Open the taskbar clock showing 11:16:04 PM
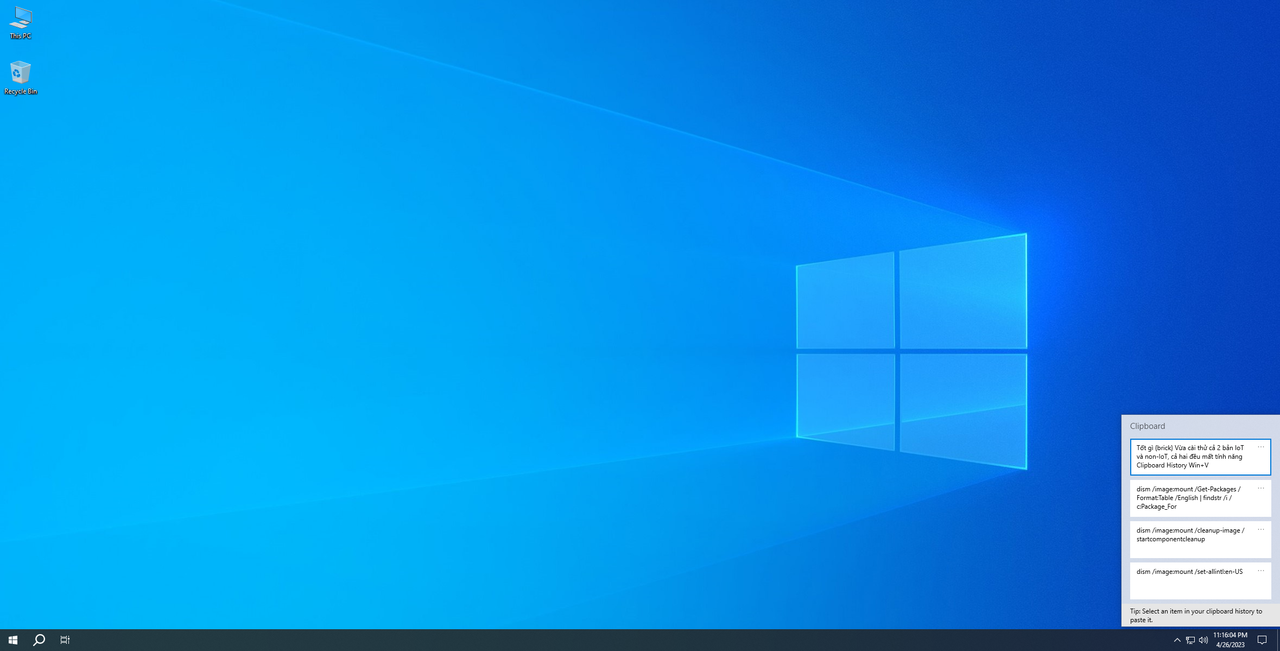The image size is (1280, 651). (x=1230, y=640)
